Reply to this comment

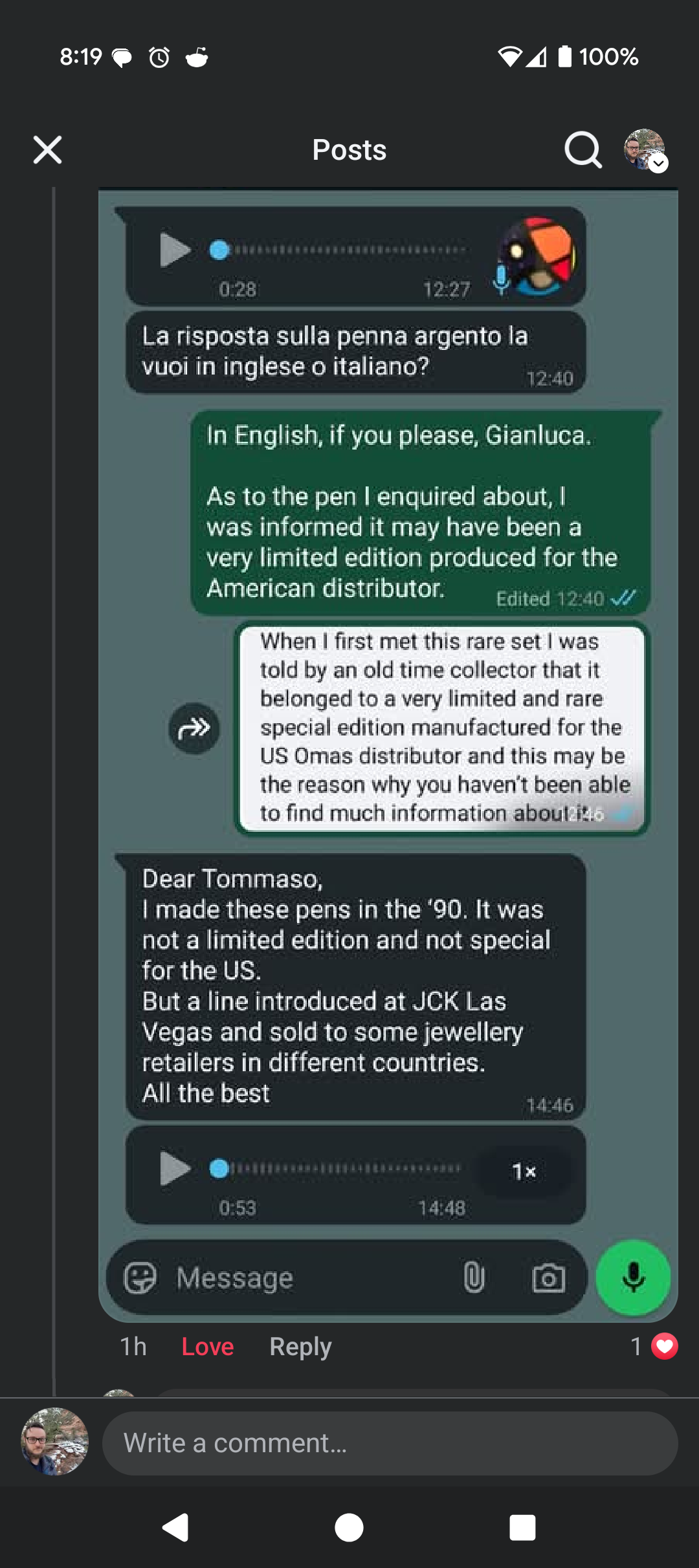pos(300,1347)
